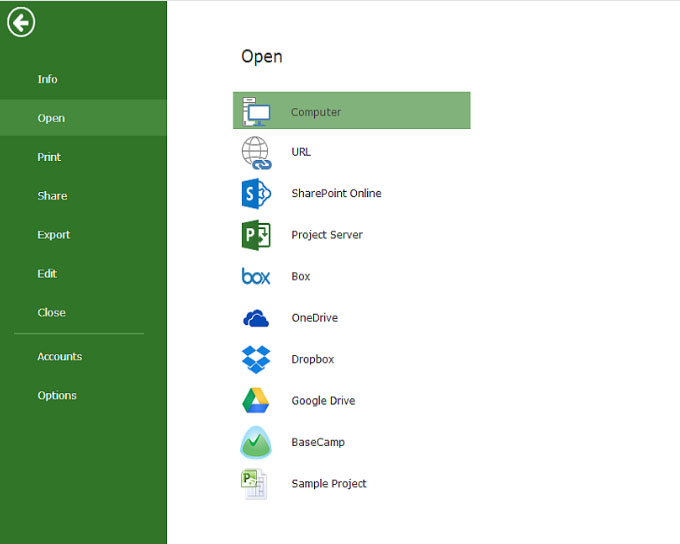The height and width of the screenshot is (544, 680).
Task: Click the Sample Project label
Action: click(329, 484)
